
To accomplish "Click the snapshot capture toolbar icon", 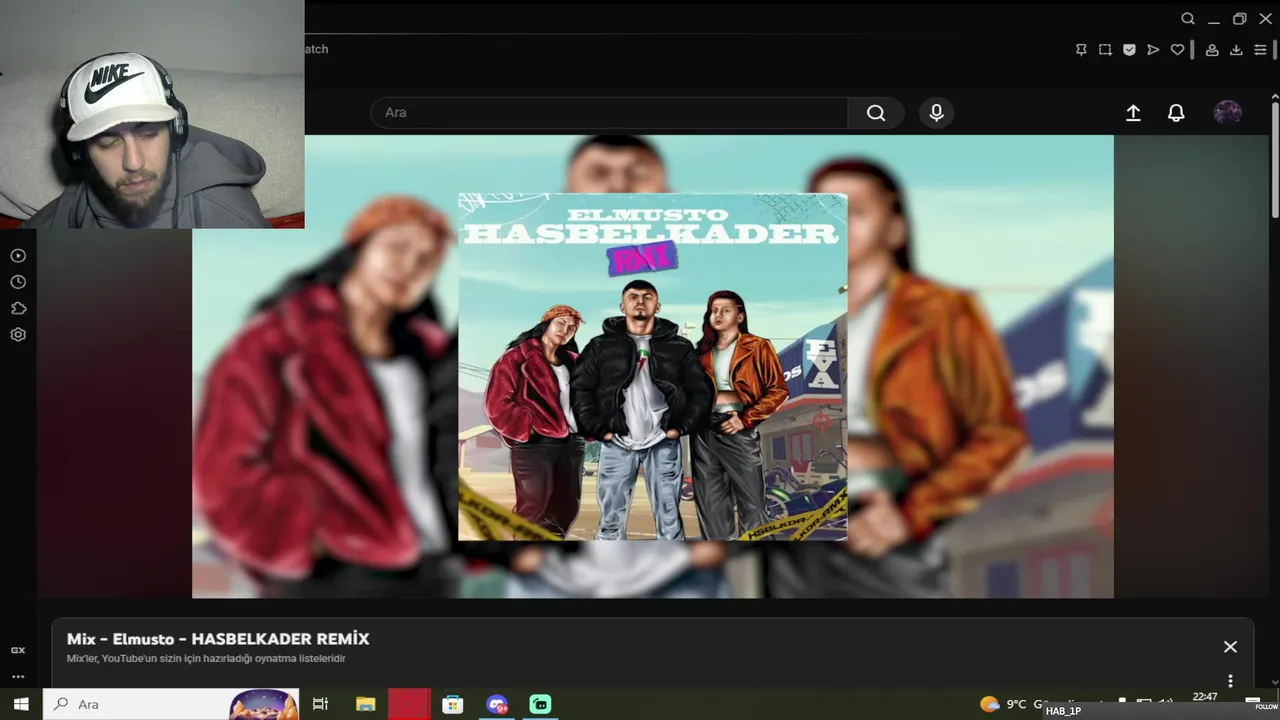I will [x=1105, y=50].
